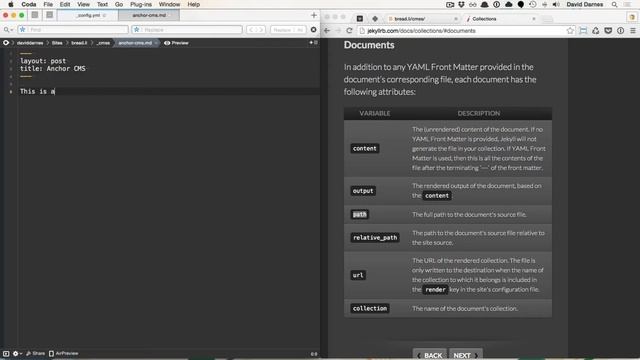Viewport: 640px width, 360px height.
Task: Close the bread.li/cmss/ browser tab
Action: tap(456, 19)
